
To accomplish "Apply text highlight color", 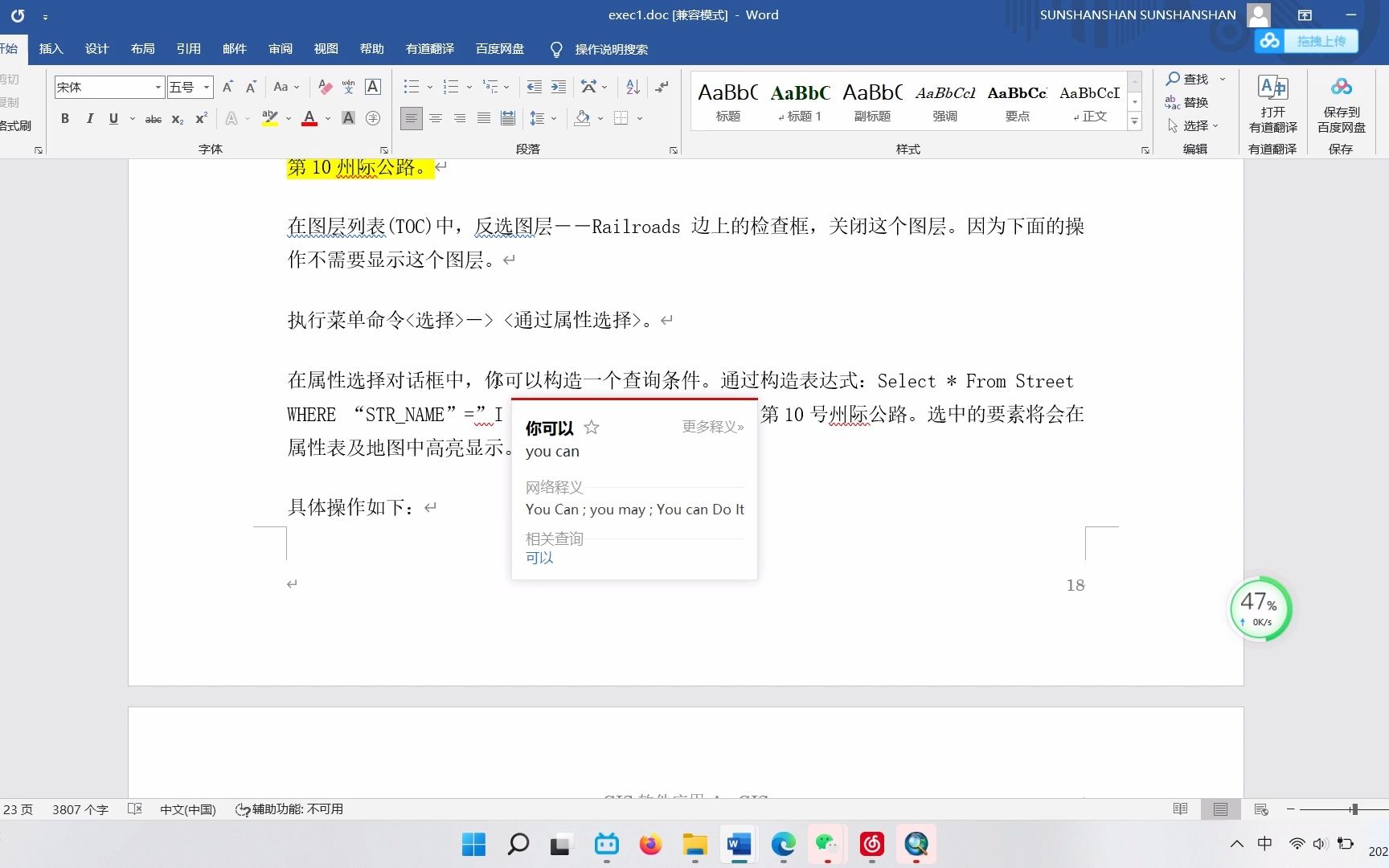I will tap(270, 118).
